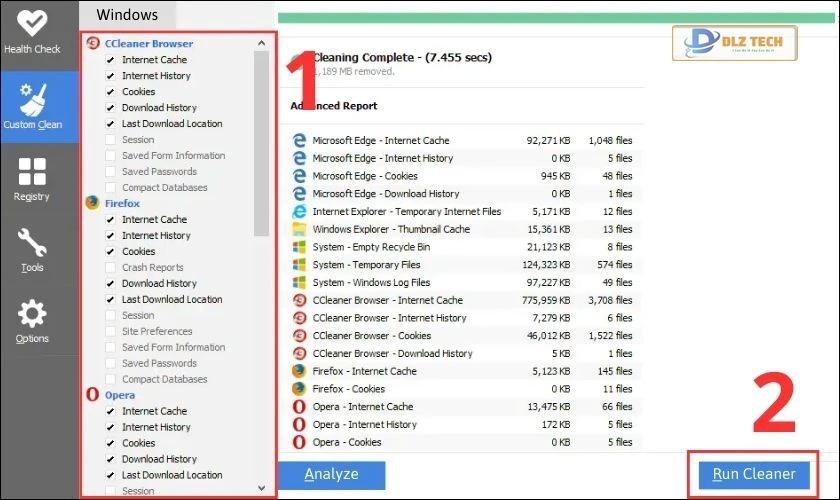Click the Opera group icon
This screenshot has width=840, height=500.
[x=93, y=395]
